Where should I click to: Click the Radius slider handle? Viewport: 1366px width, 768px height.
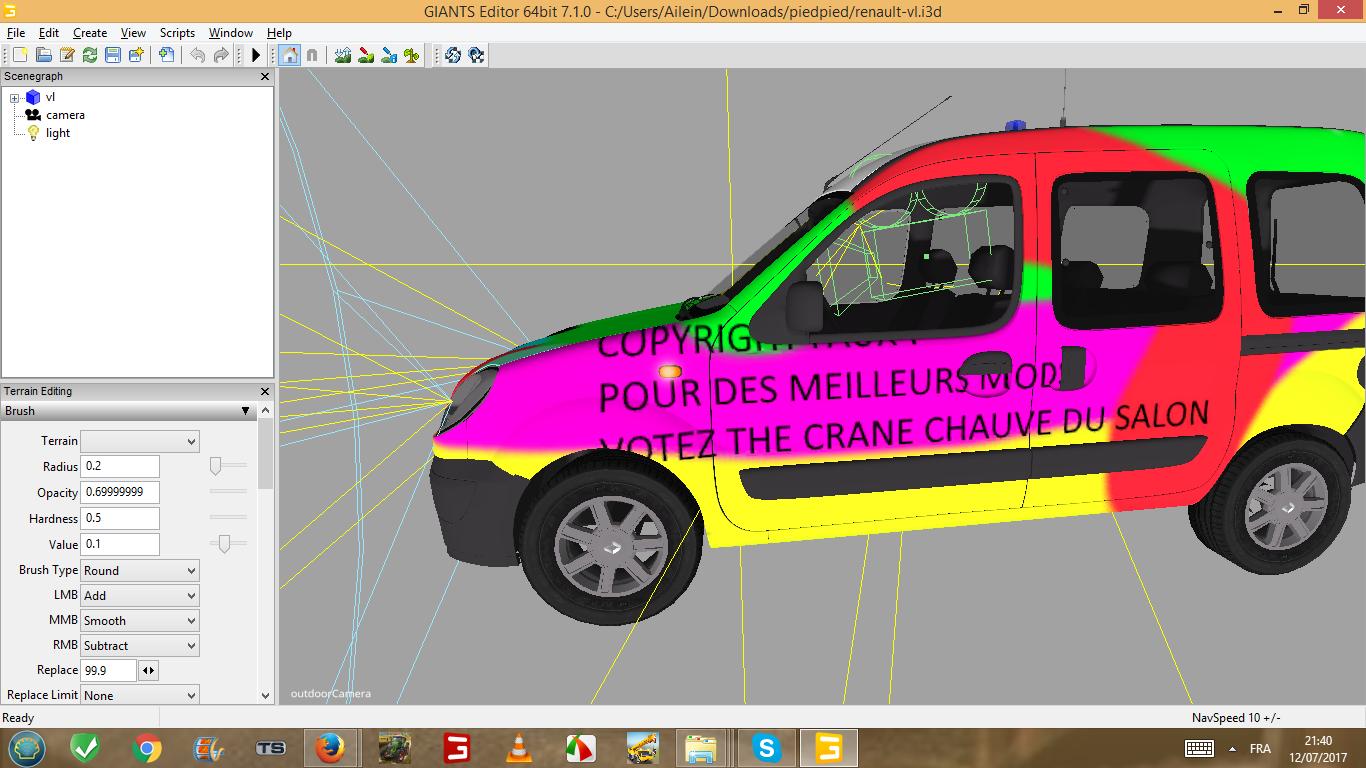click(216, 466)
